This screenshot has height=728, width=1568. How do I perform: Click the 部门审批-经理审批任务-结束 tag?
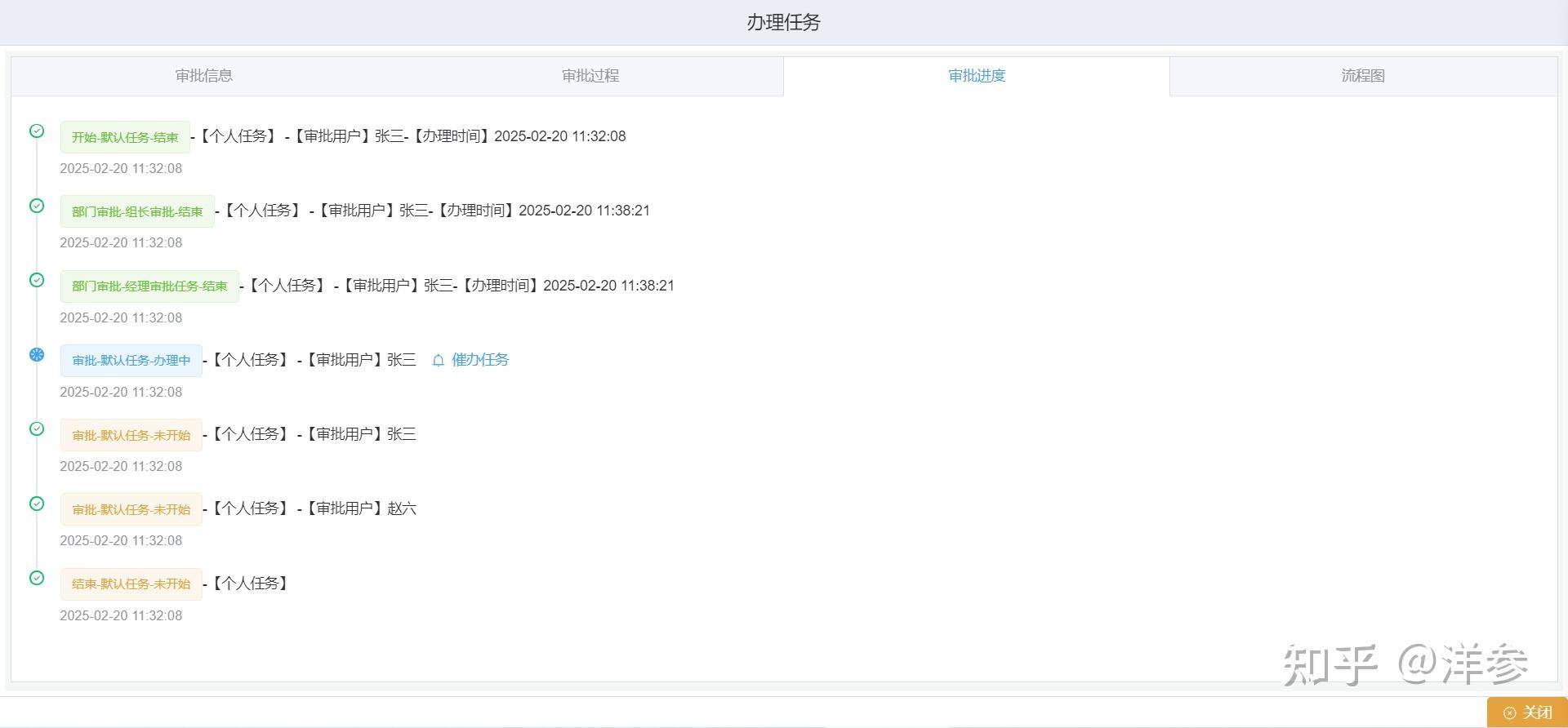pyautogui.click(x=149, y=286)
